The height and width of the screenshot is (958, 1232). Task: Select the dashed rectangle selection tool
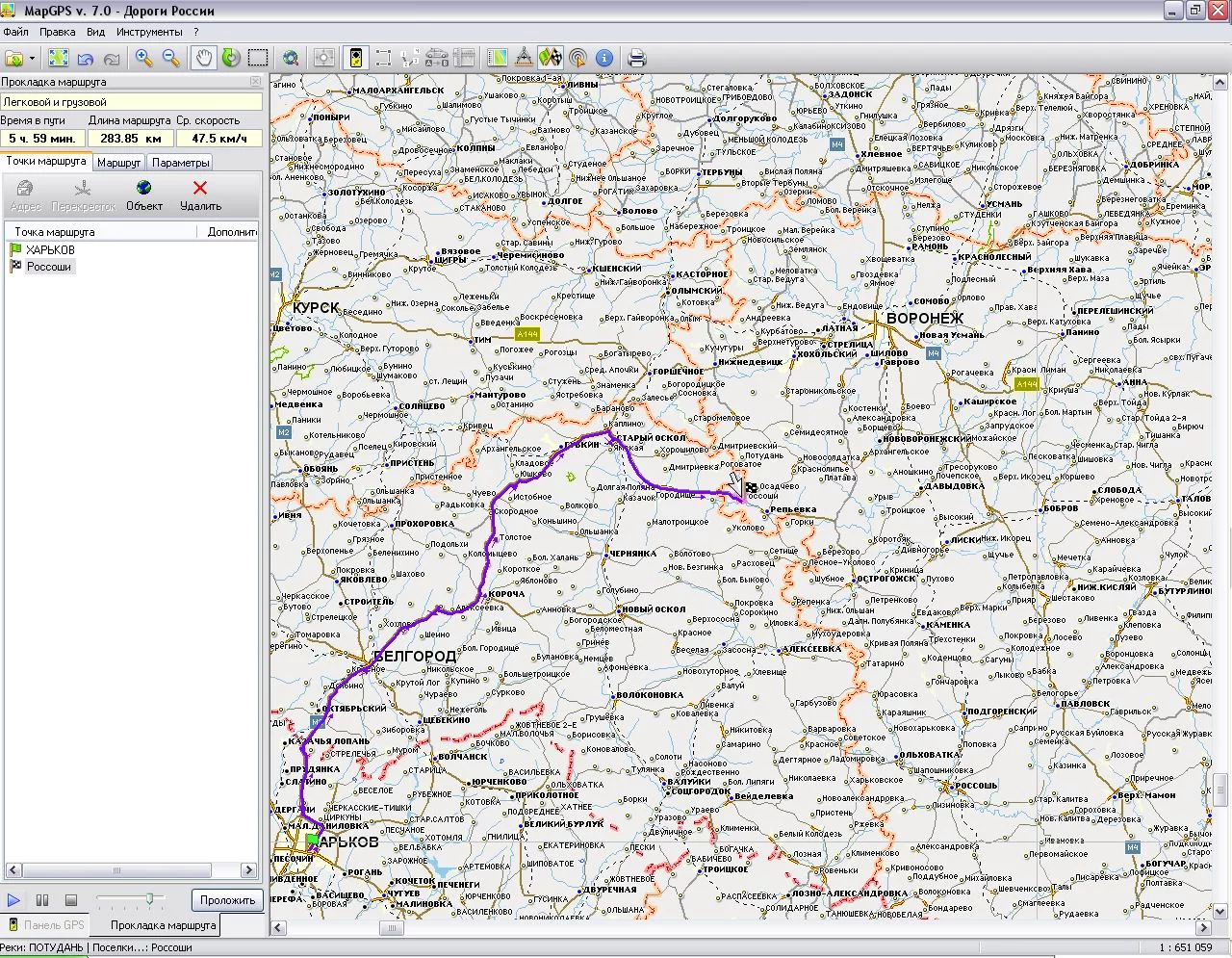[257, 58]
